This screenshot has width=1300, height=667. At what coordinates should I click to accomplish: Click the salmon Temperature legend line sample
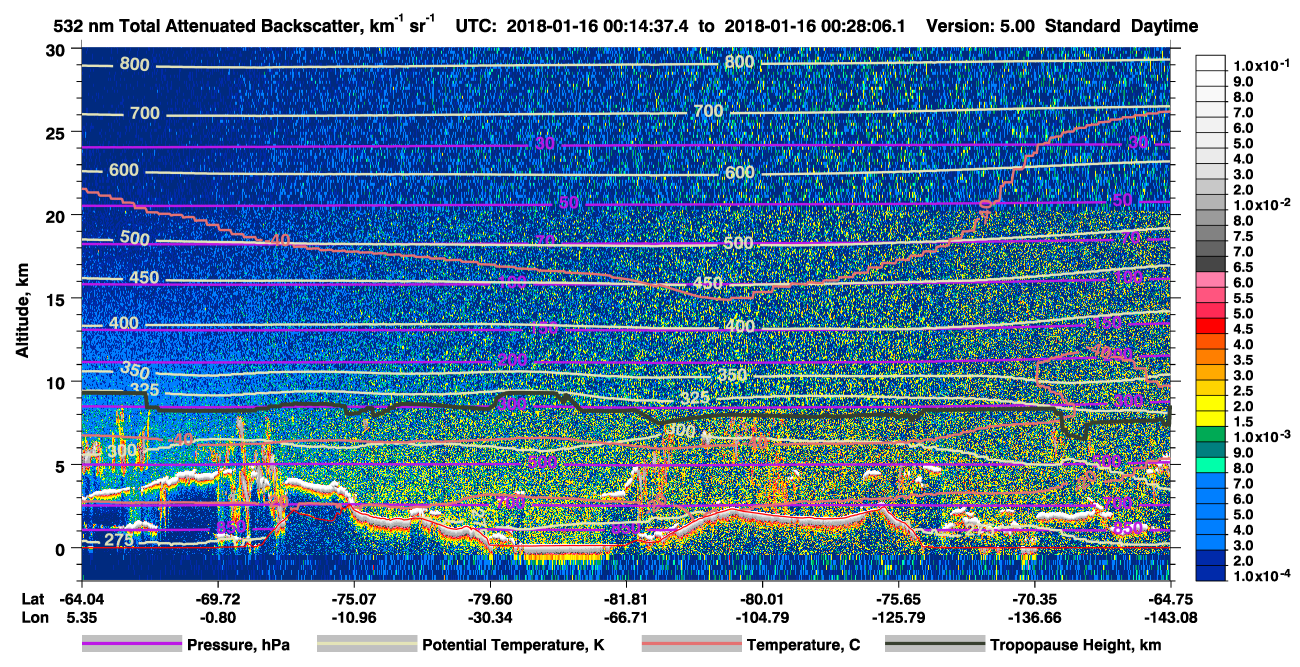tap(690, 645)
